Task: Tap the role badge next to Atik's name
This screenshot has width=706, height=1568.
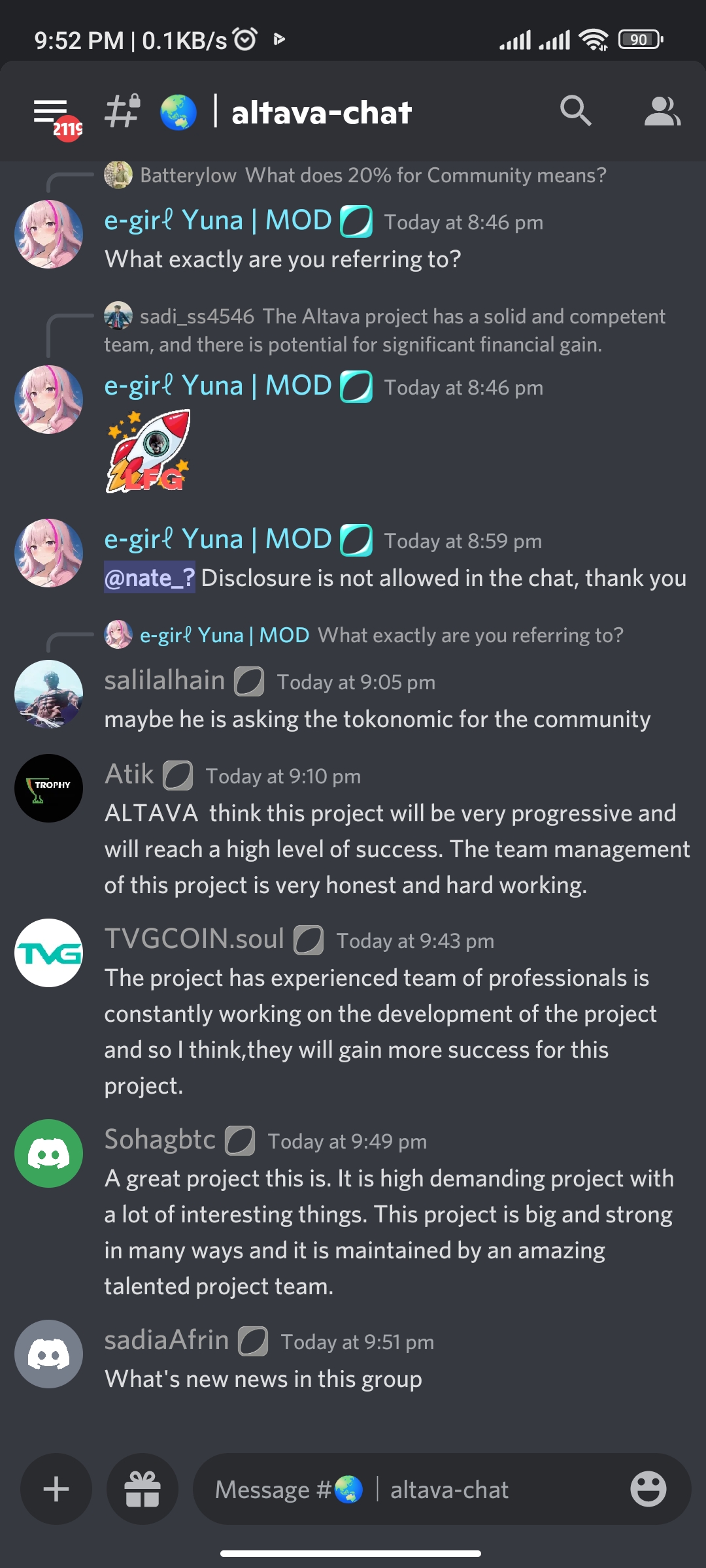Action: (178, 776)
